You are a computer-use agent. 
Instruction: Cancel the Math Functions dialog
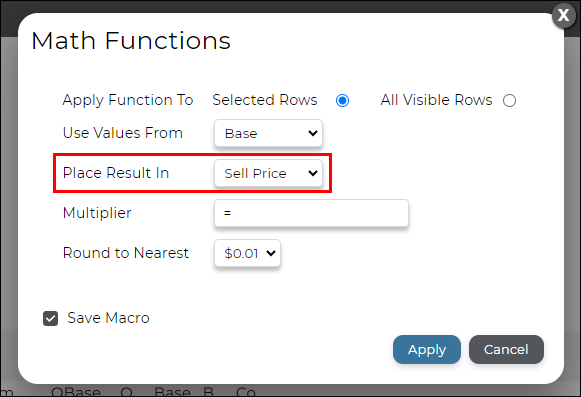click(x=506, y=350)
